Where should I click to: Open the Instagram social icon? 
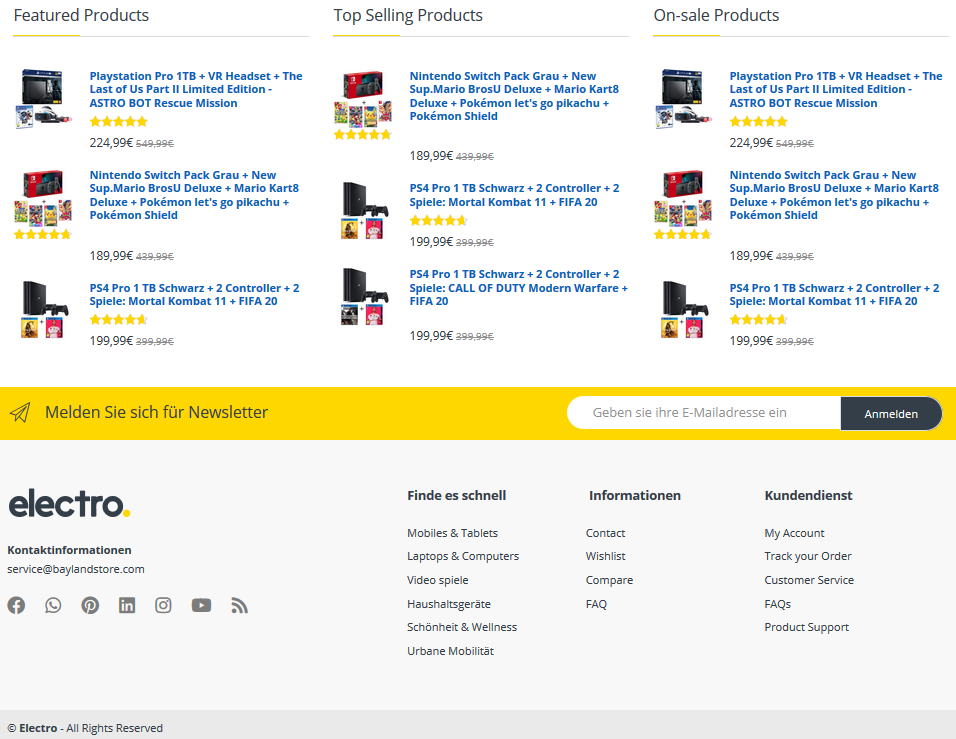click(163, 605)
